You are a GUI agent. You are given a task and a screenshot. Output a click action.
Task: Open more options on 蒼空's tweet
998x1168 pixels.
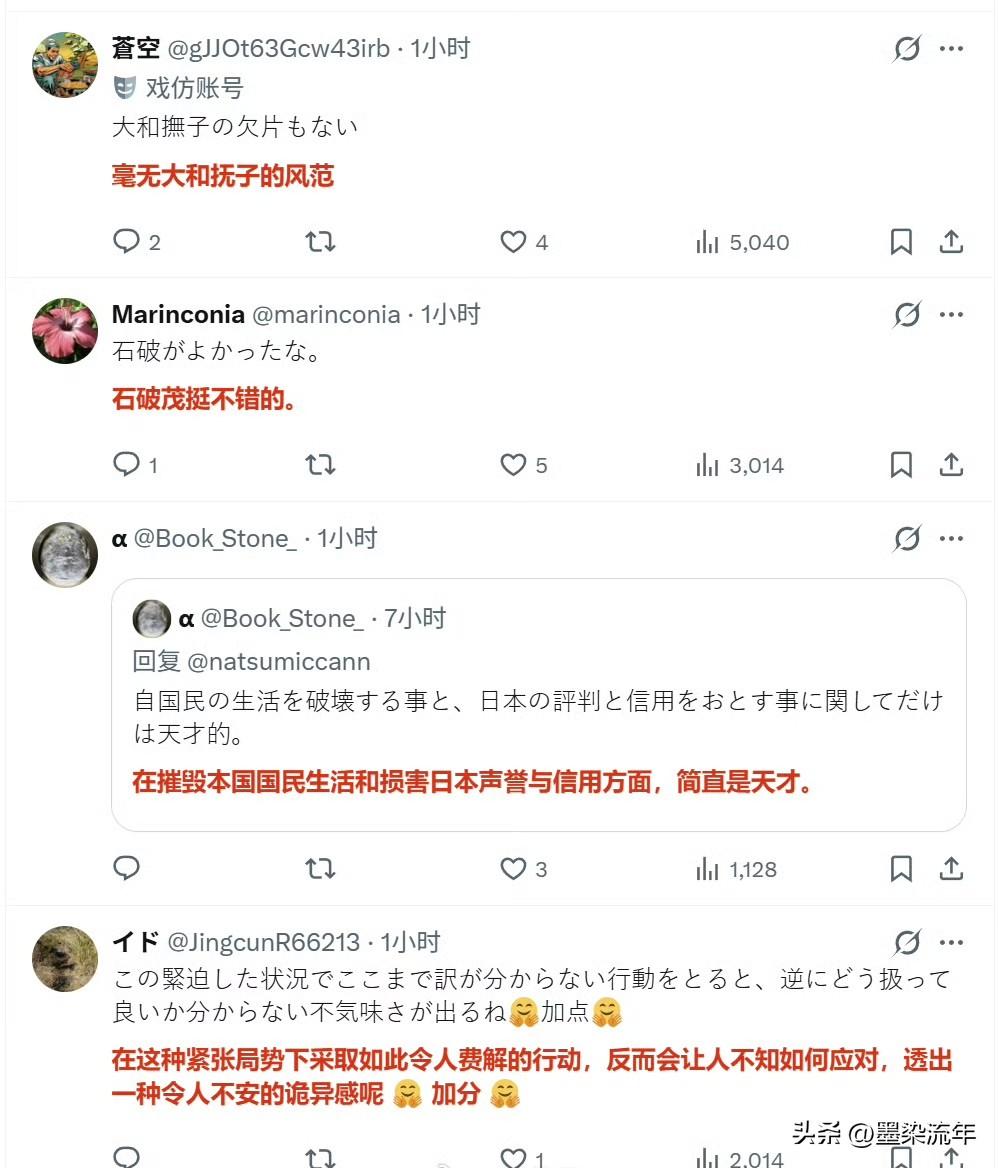951,48
